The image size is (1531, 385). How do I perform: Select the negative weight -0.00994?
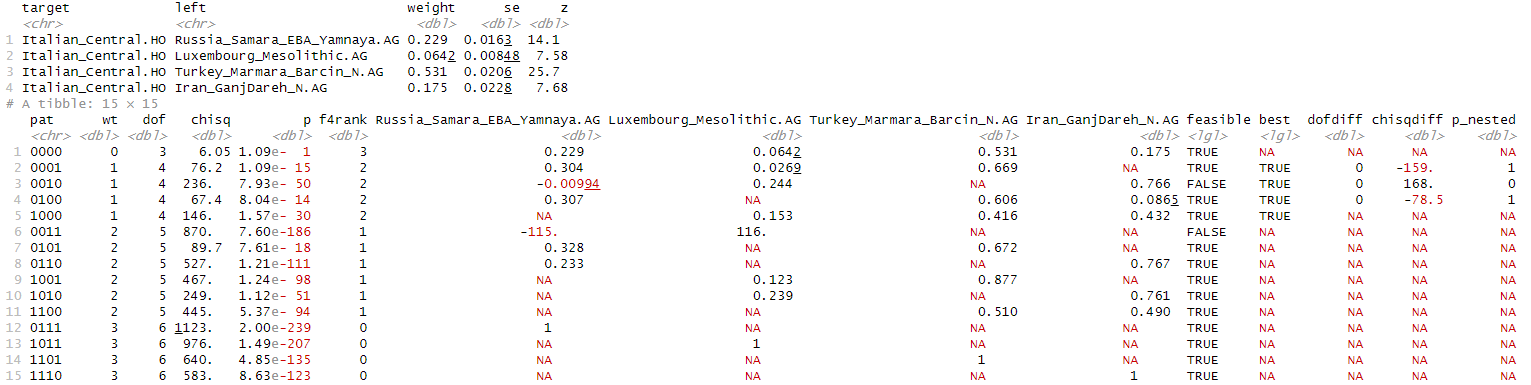click(567, 183)
